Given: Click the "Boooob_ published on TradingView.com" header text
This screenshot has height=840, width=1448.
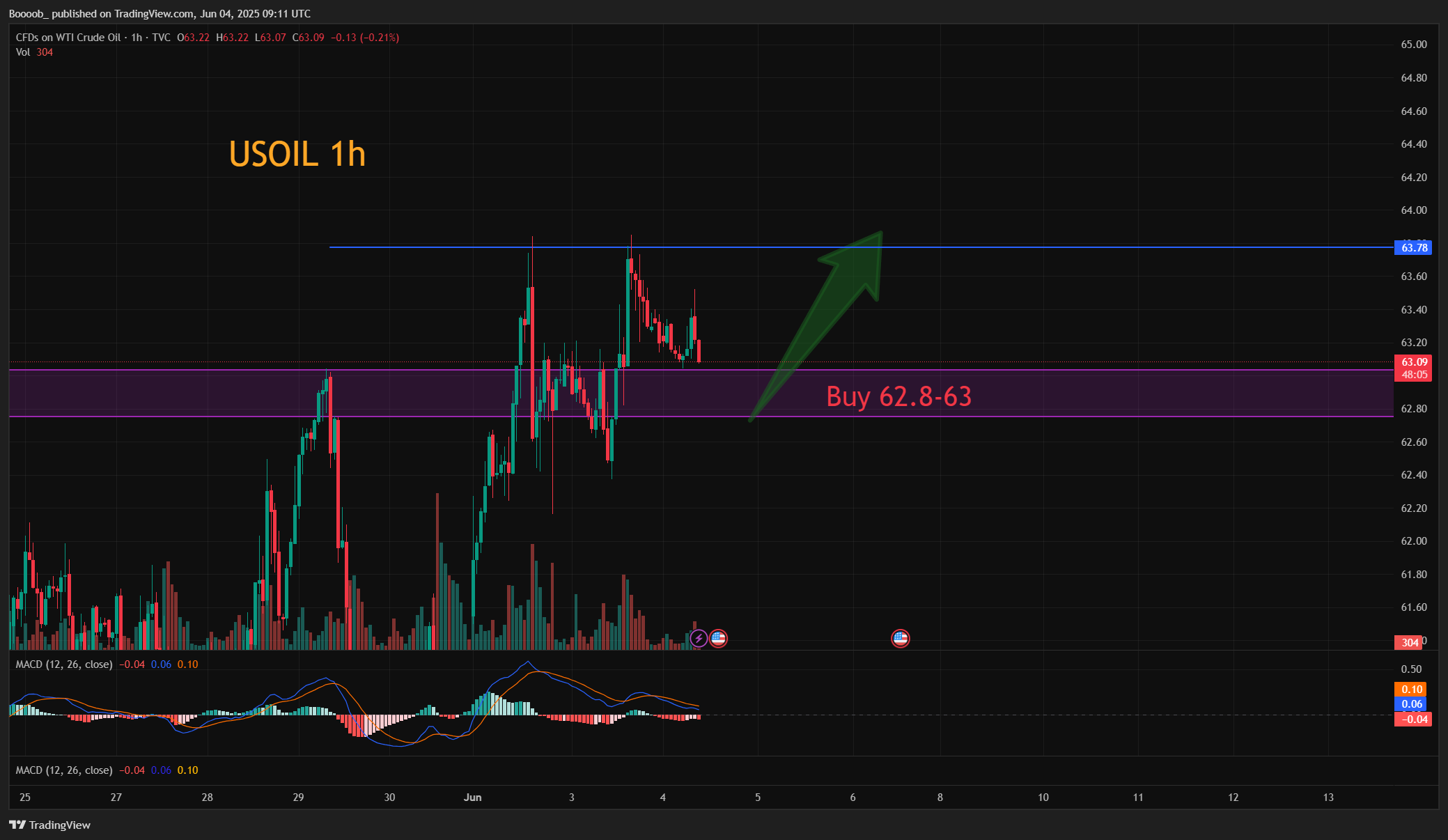Looking at the screenshot, I should (x=102, y=14).
